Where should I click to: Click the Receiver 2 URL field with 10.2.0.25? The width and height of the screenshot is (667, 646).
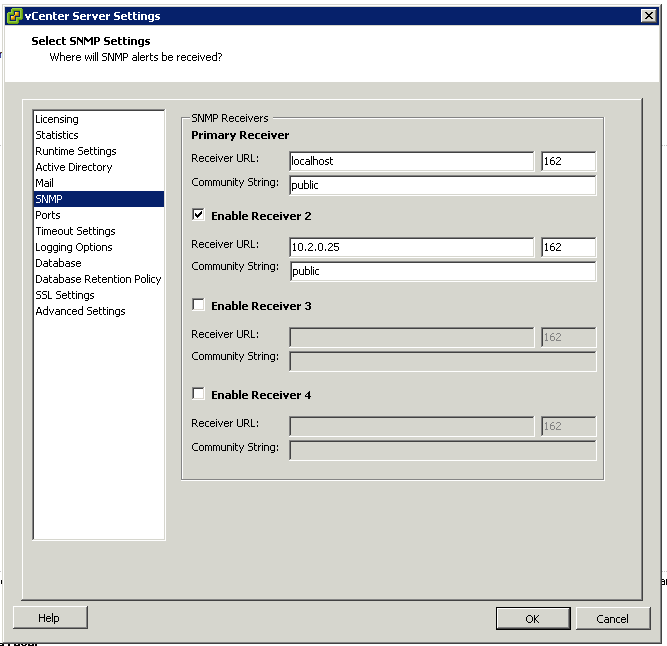click(x=411, y=247)
